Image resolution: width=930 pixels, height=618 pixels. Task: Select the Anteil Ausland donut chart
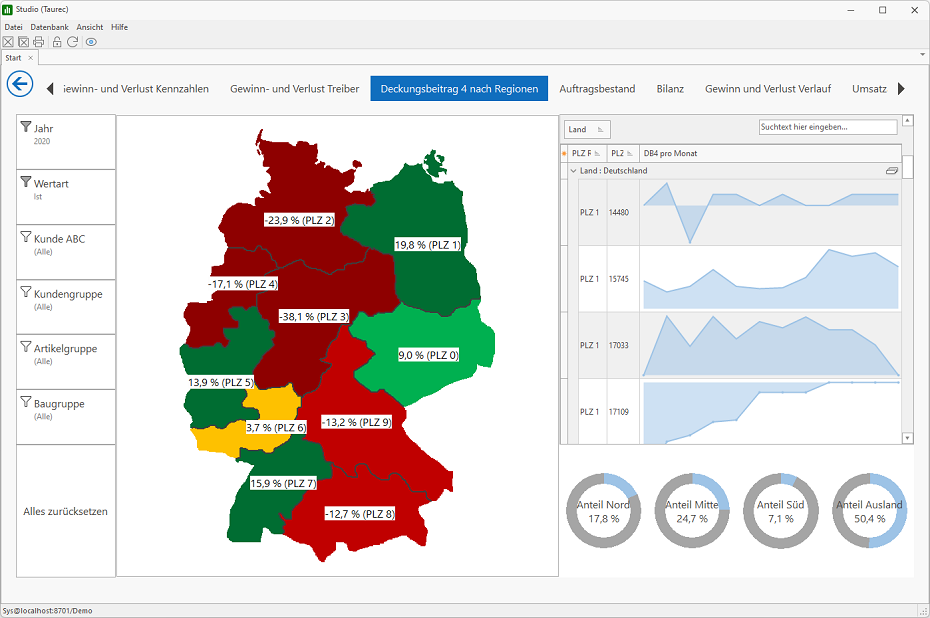click(870, 511)
